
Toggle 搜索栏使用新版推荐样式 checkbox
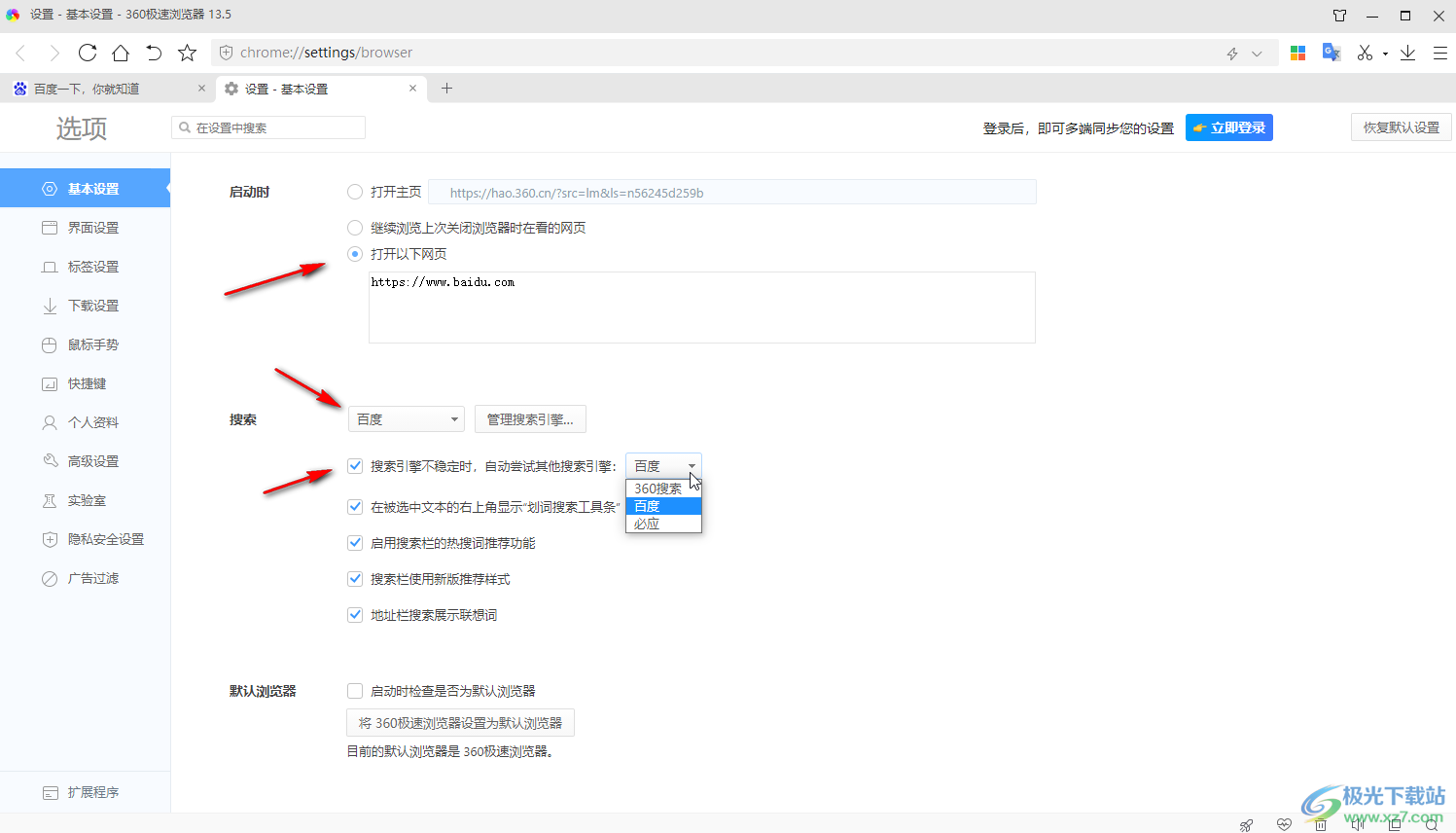(355, 579)
